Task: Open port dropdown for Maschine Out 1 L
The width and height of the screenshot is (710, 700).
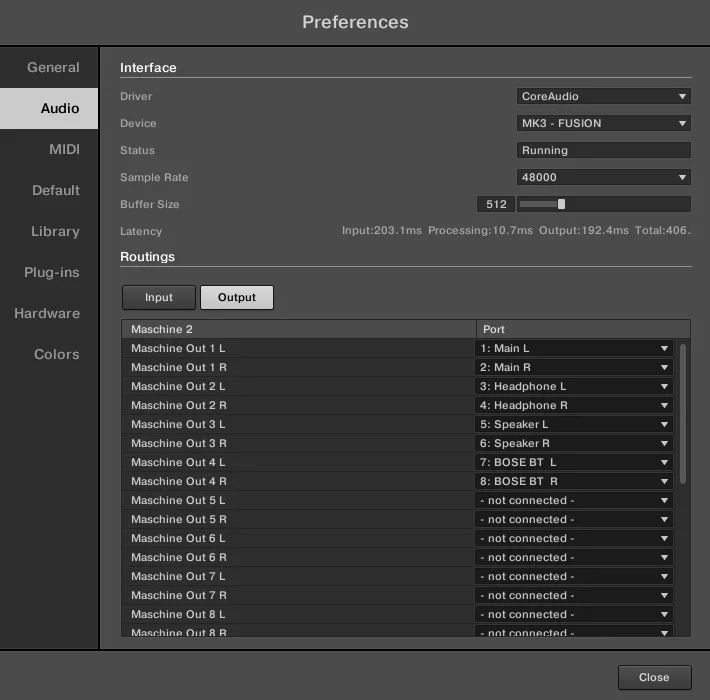Action: tap(574, 348)
